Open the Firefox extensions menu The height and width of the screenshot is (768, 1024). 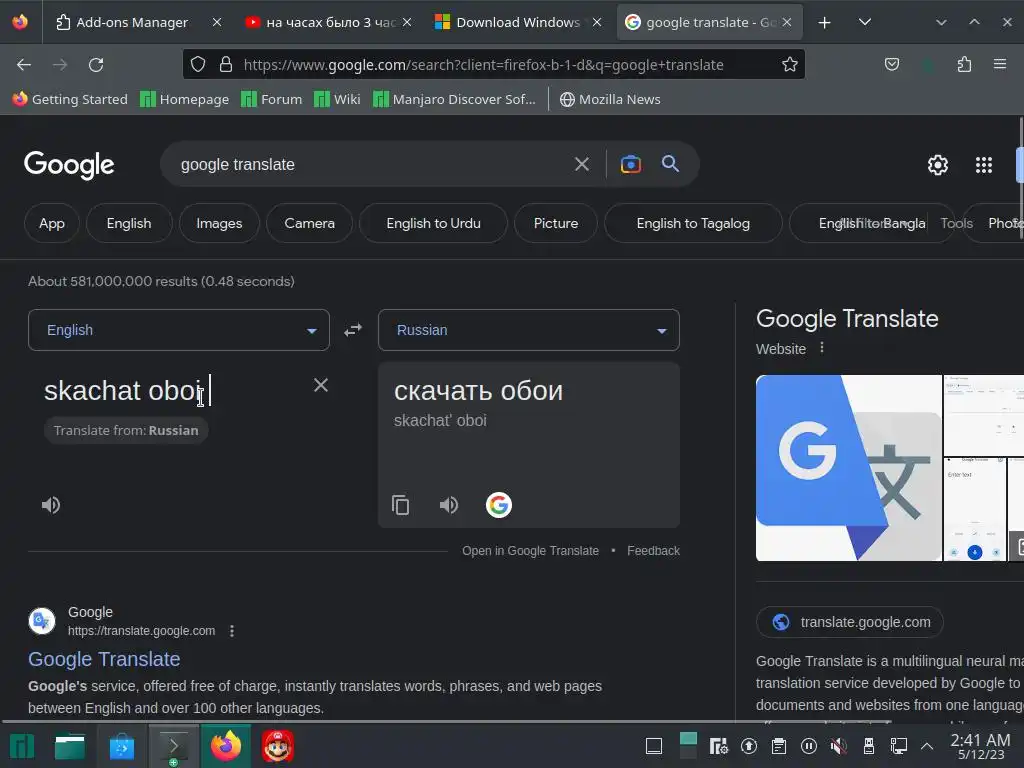(x=964, y=64)
